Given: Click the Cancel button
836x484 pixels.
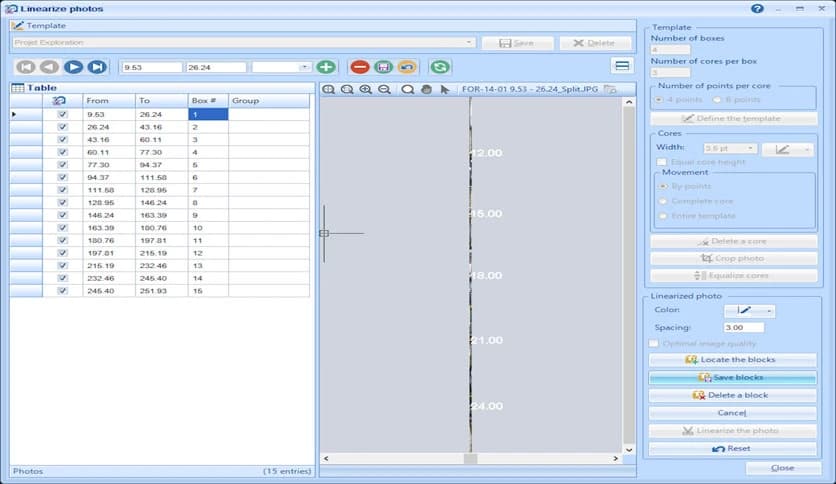Looking at the screenshot, I should tap(732, 413).
